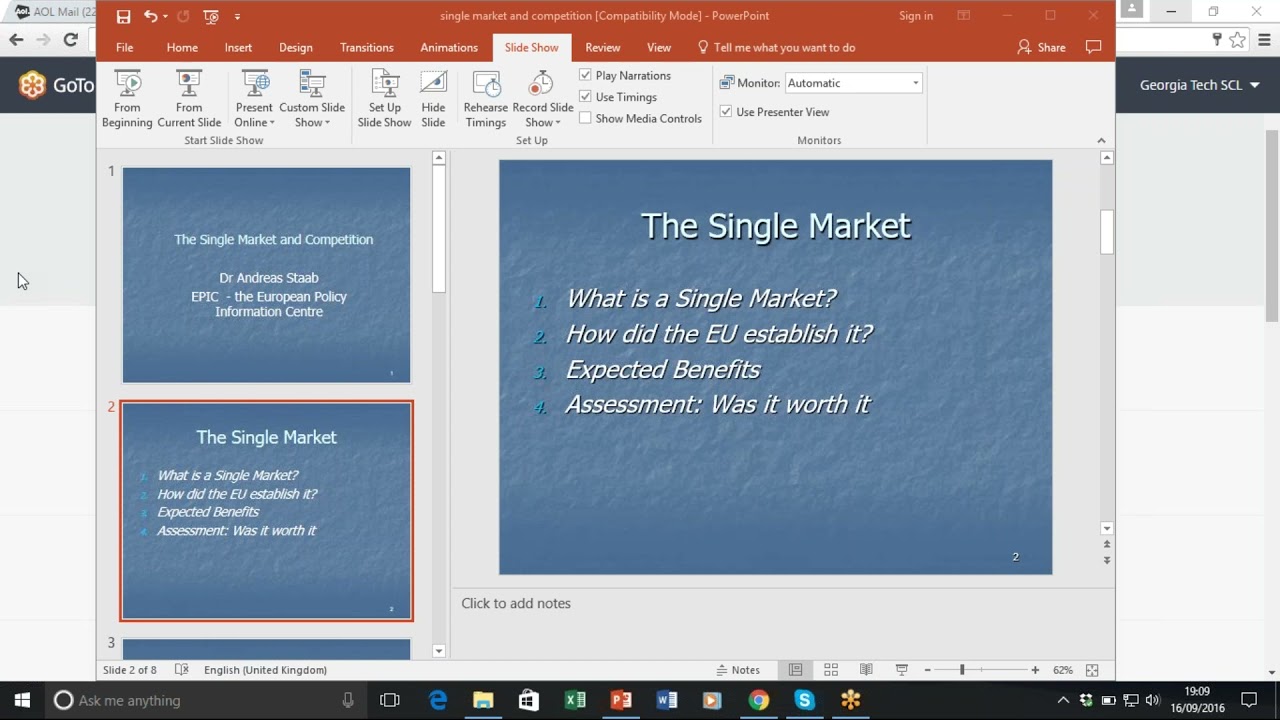Open Word from taskbar

667,700
